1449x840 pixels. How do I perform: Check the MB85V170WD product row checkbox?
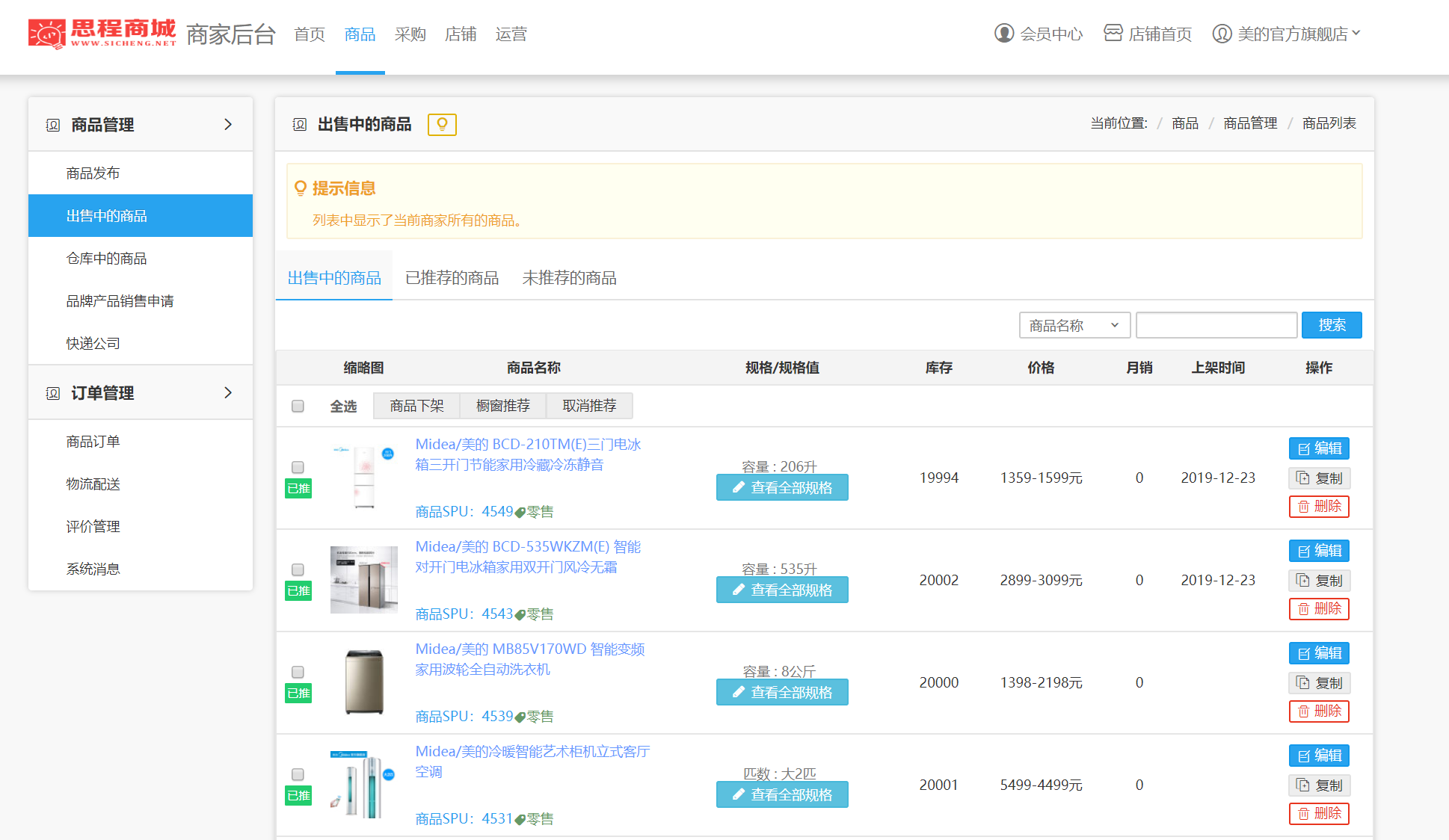298,672
